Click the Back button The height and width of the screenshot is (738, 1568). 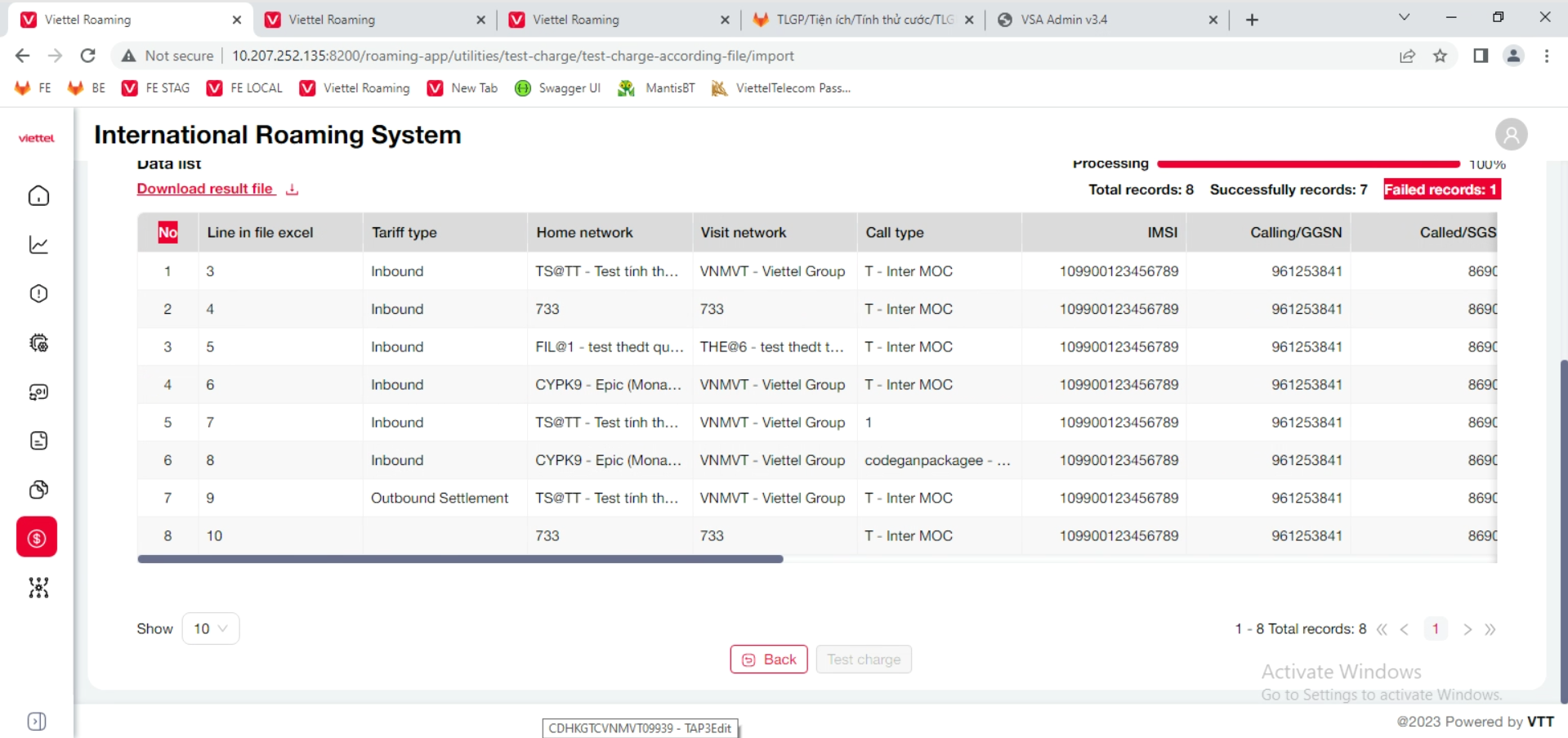[768, 660]
